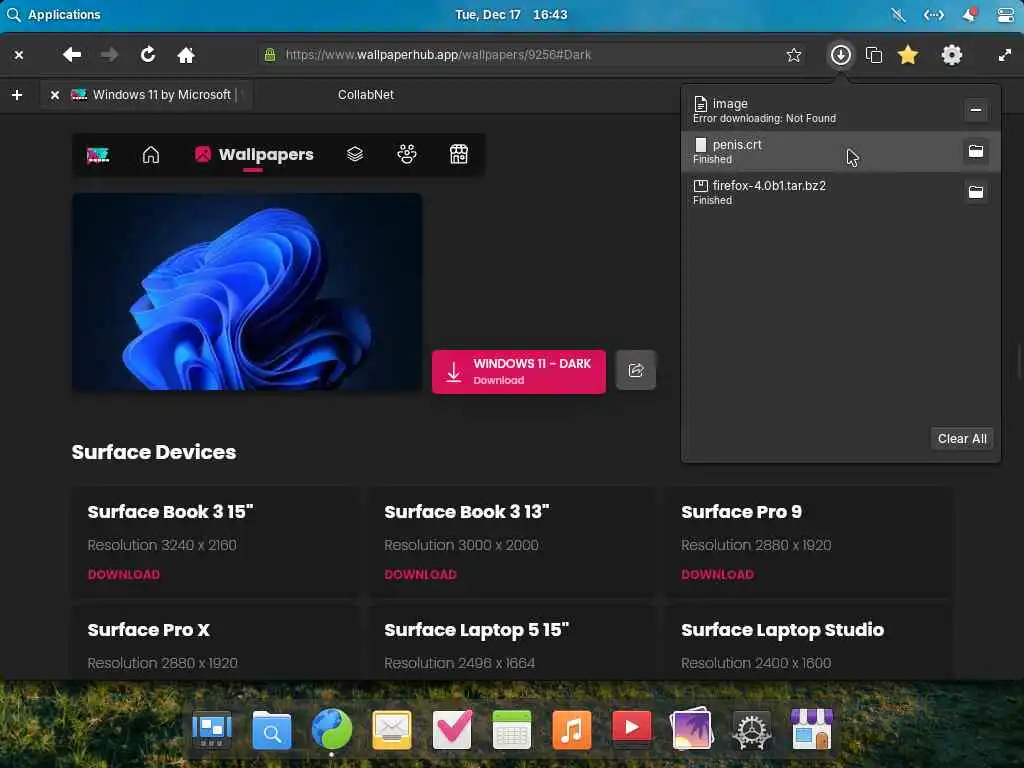The image size is (1024, 768).
Task: Click the fullscreen expand arrows icon
Action: pos(1004,56)
